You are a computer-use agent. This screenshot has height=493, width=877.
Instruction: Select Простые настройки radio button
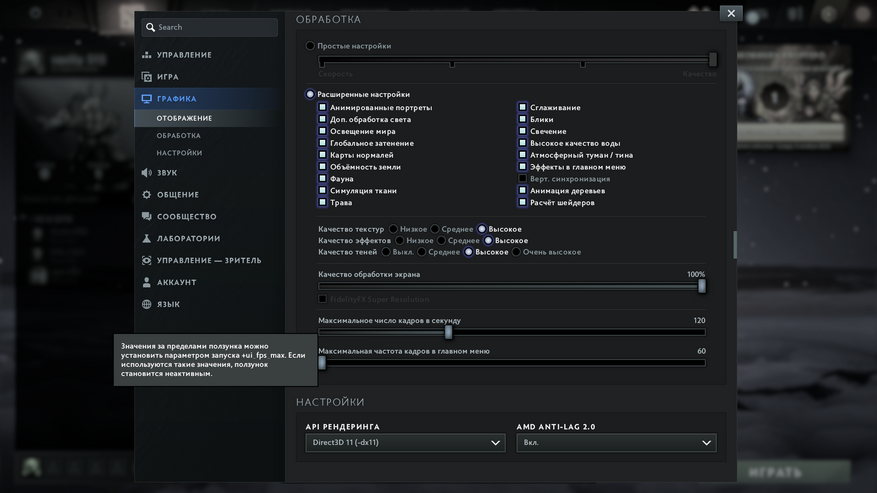[310, 46]
